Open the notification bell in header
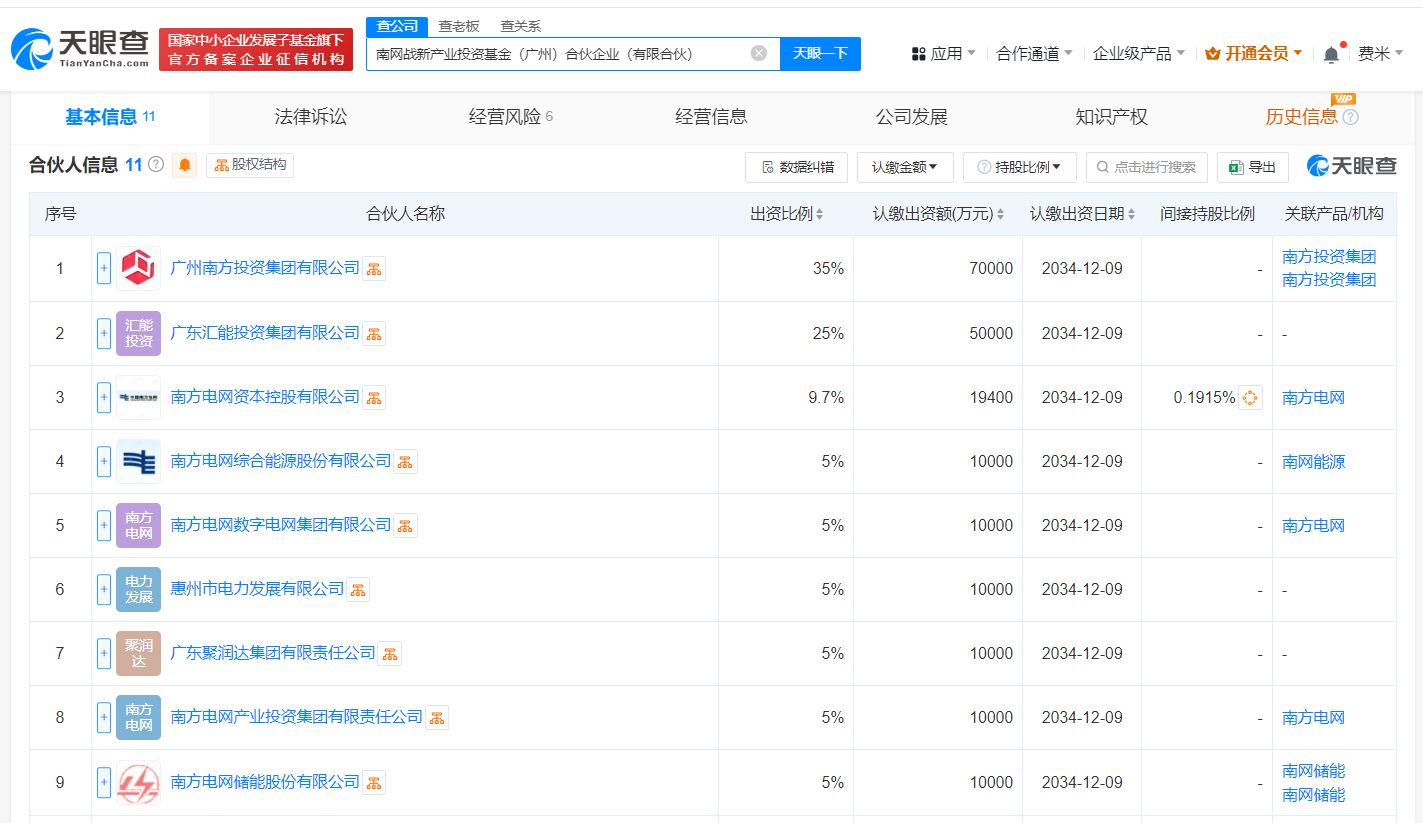This screenshot has width=1423, height=823. (x=1331, y=54)
